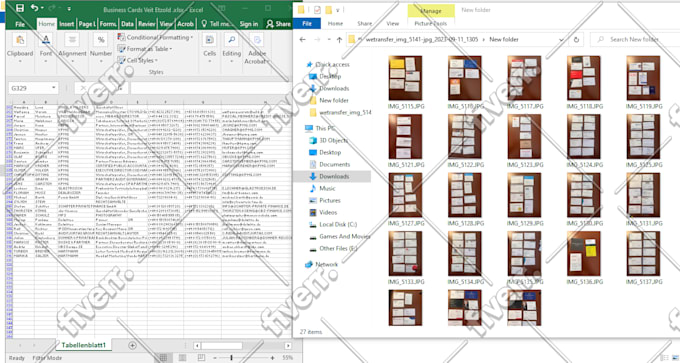680x363 pixels.
Task: Click the Refresh button beside the address bar
Action: pos(576,39)
